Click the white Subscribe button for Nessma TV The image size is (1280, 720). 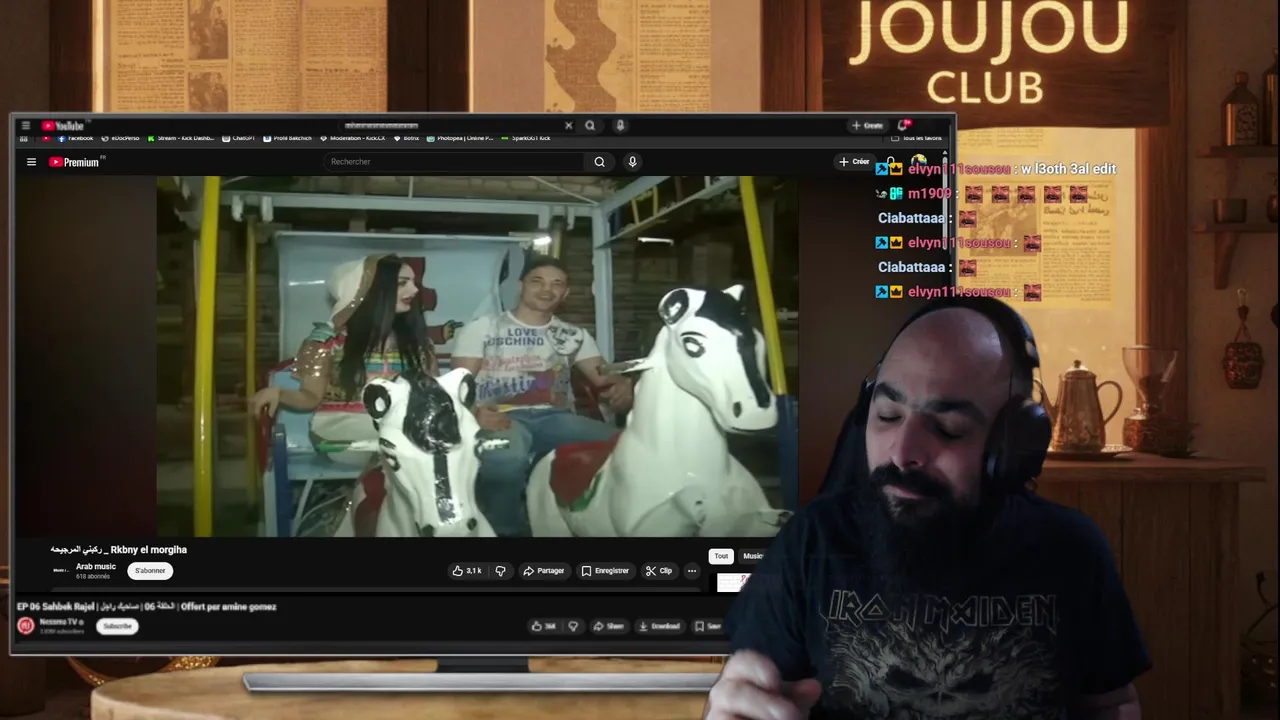click(x=117, y=626)
